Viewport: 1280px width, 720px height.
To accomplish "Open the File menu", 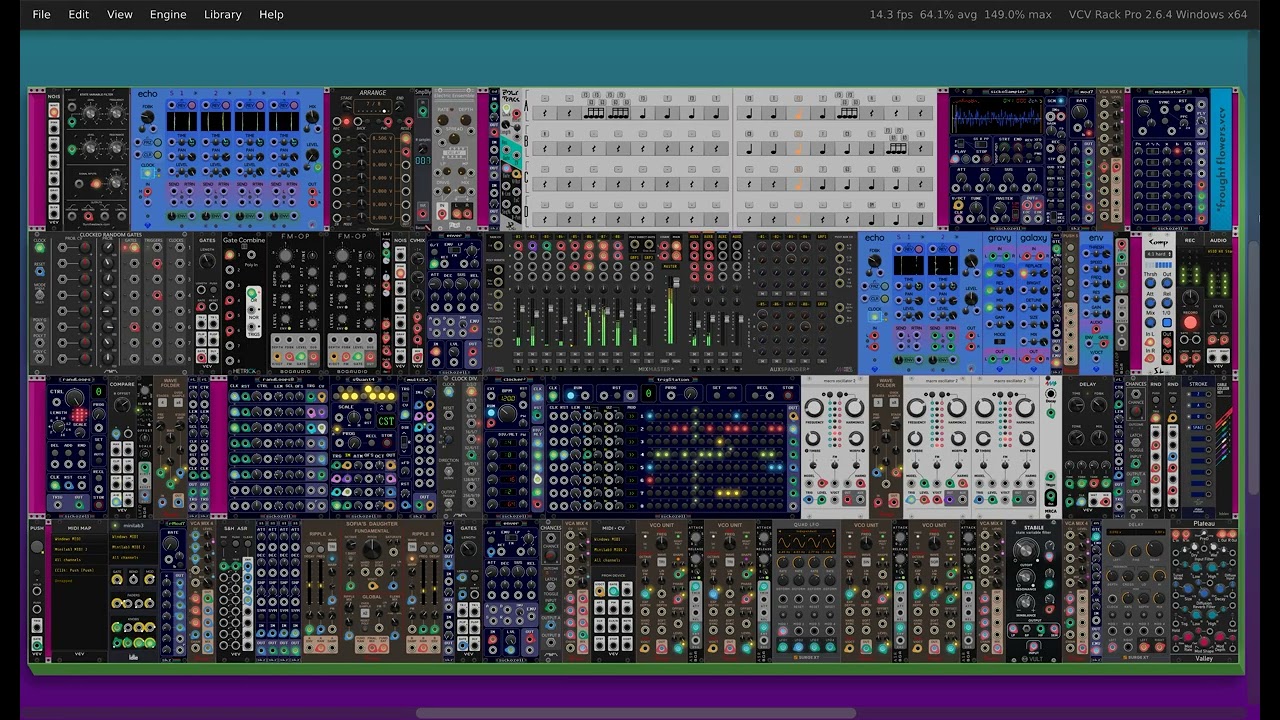I will (41, 14).
